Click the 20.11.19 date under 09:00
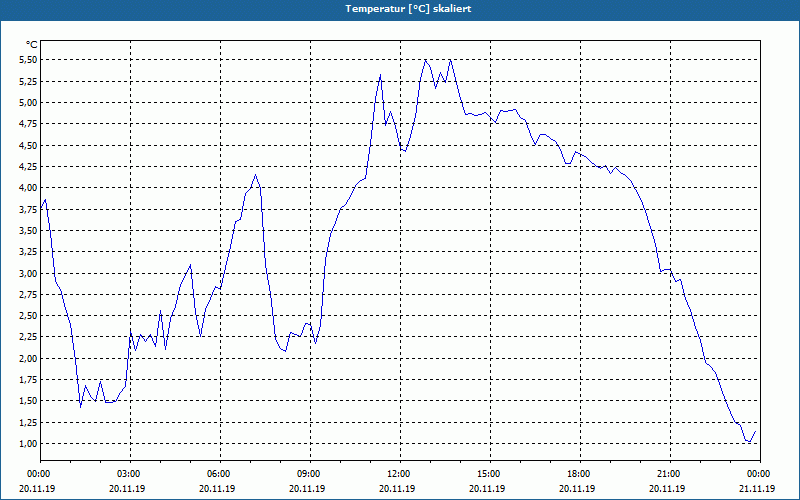The width and height of the screenshot is (800, 500). [307, 488]
